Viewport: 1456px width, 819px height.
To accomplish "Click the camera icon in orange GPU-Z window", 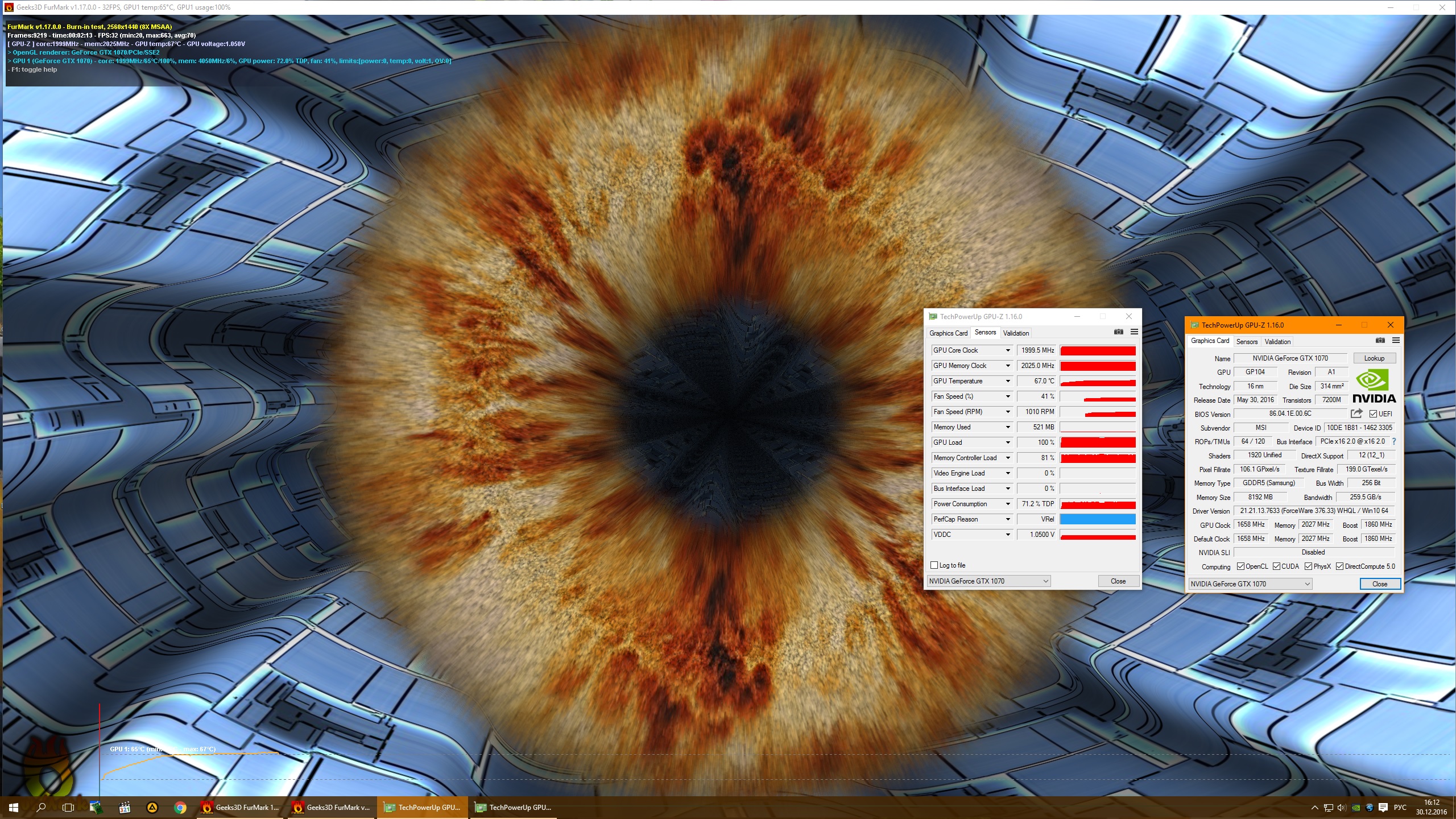I will pos(1380,341).
